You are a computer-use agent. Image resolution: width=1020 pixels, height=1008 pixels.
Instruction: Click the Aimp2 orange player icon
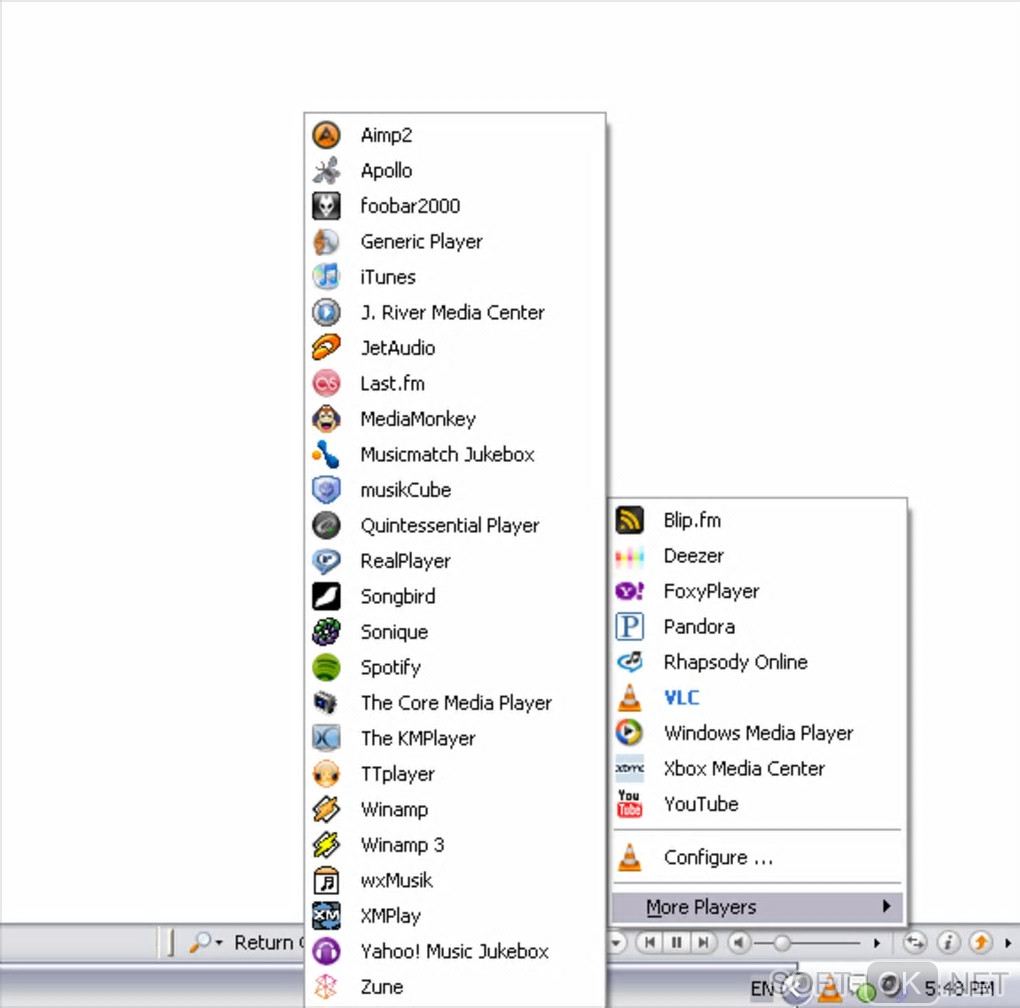click(326, 135)
